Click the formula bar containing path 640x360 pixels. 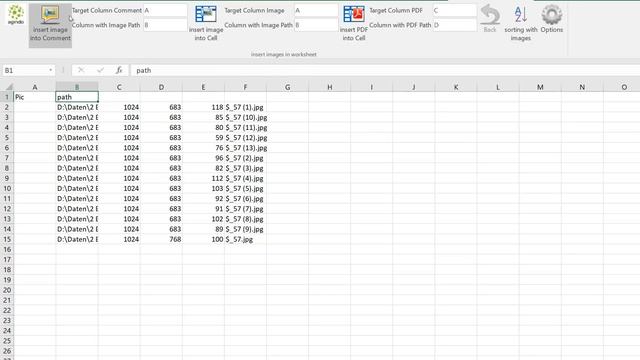coord(384,70)
